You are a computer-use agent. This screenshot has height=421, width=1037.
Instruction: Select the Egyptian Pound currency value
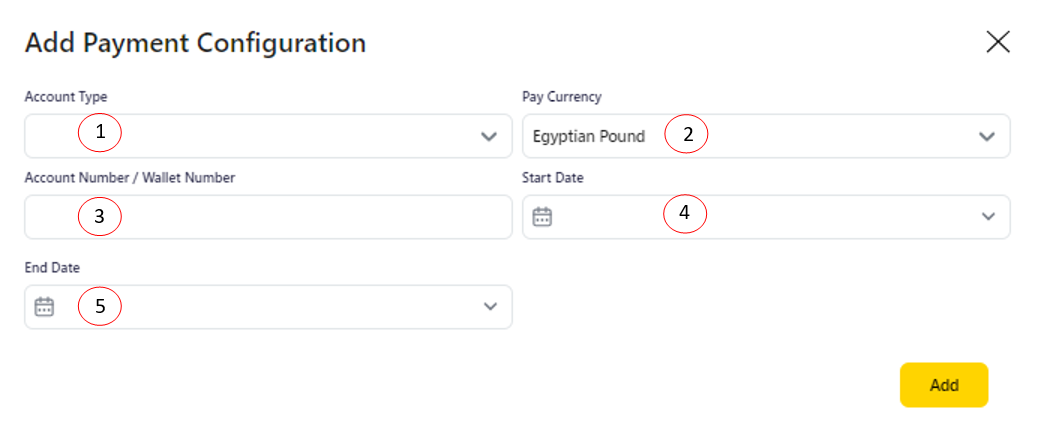[x=589, y=136]
